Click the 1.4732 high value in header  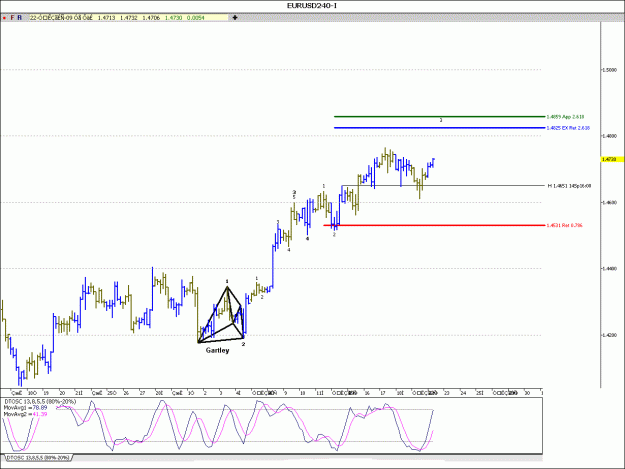pos(129,18)
